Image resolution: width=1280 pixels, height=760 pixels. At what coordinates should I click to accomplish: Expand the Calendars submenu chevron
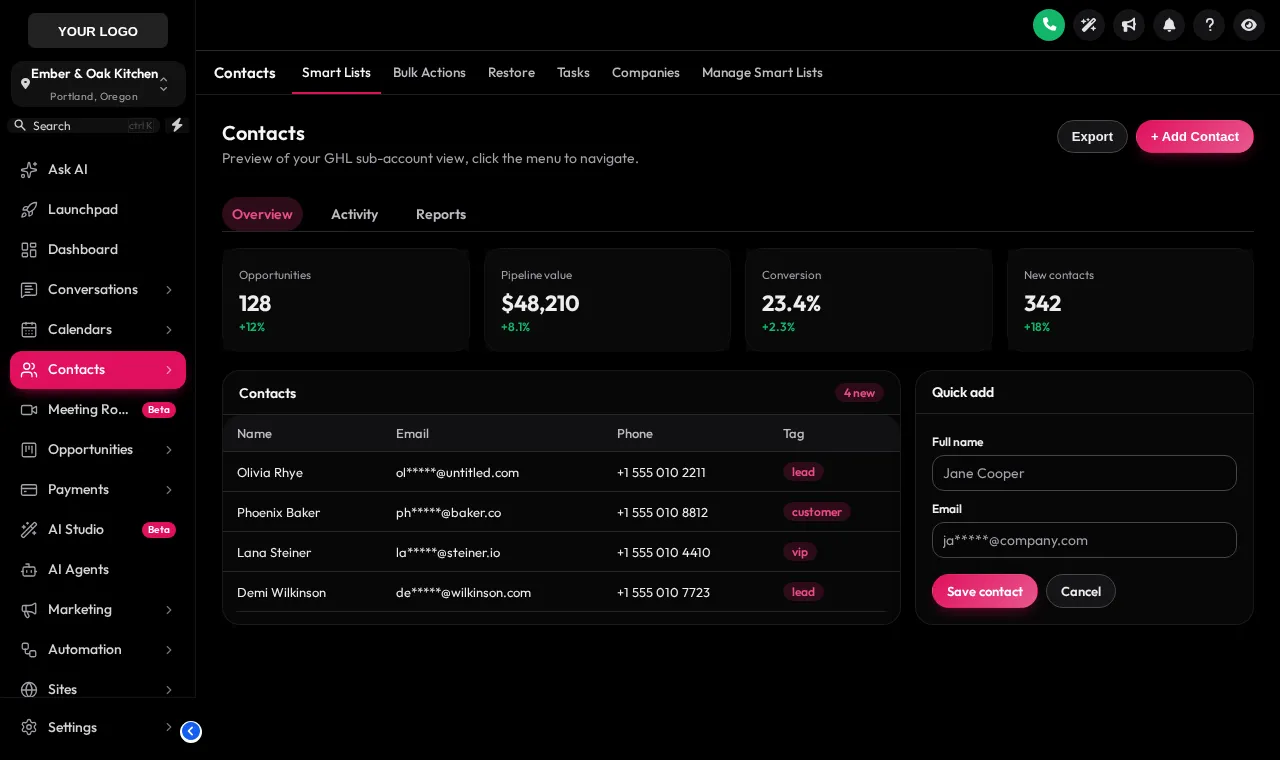[169, 330]
